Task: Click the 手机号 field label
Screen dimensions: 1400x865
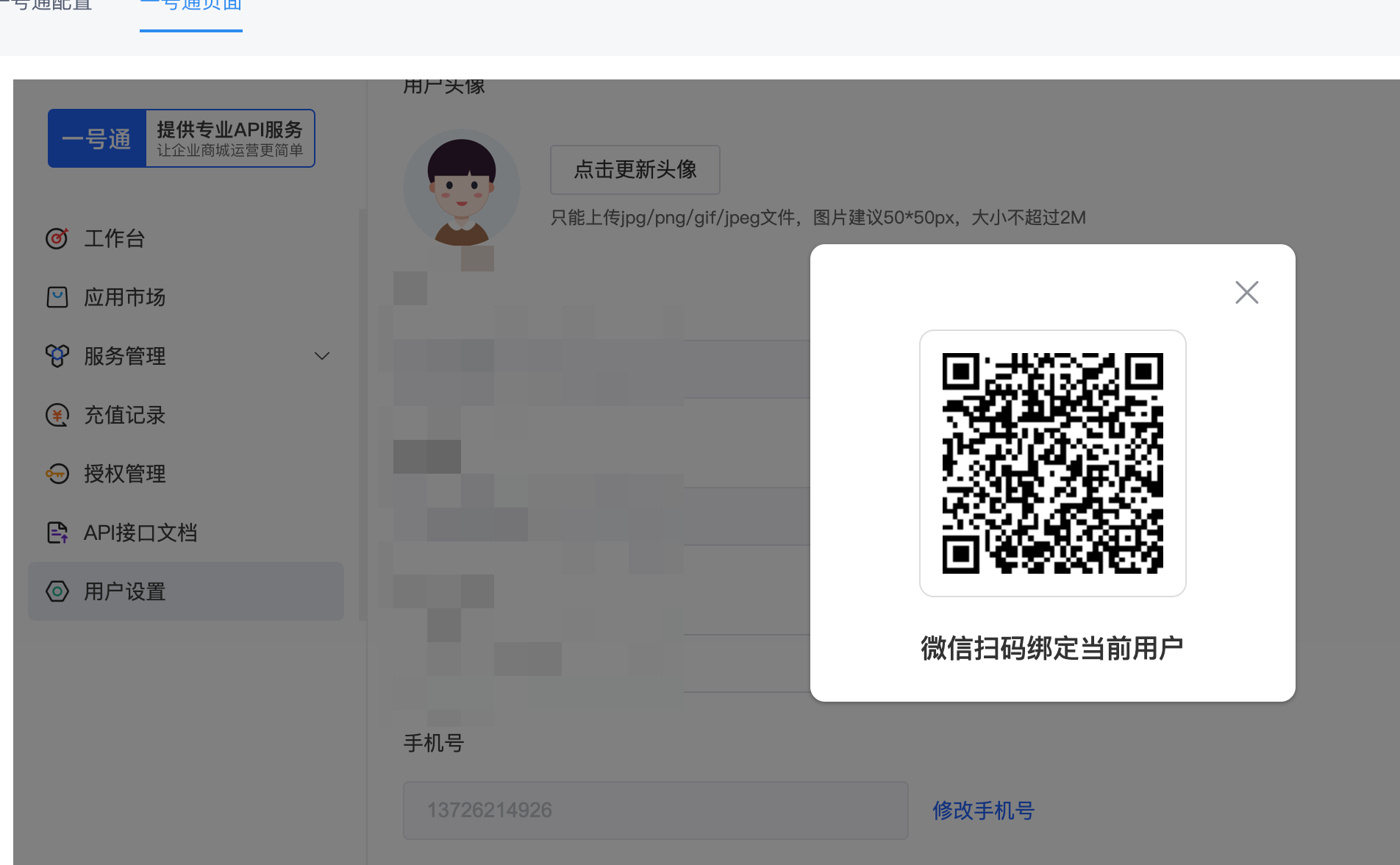Action: point(434,743)
